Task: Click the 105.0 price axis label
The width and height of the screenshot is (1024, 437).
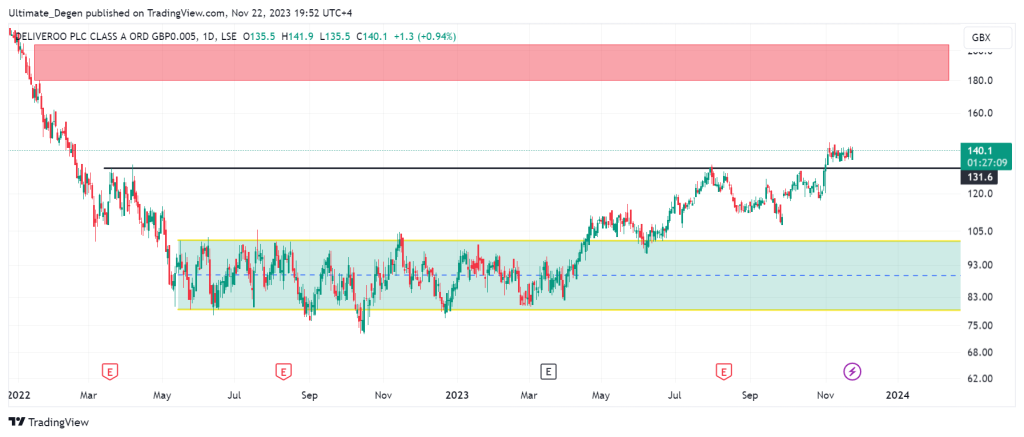Action: pos(980,231)
